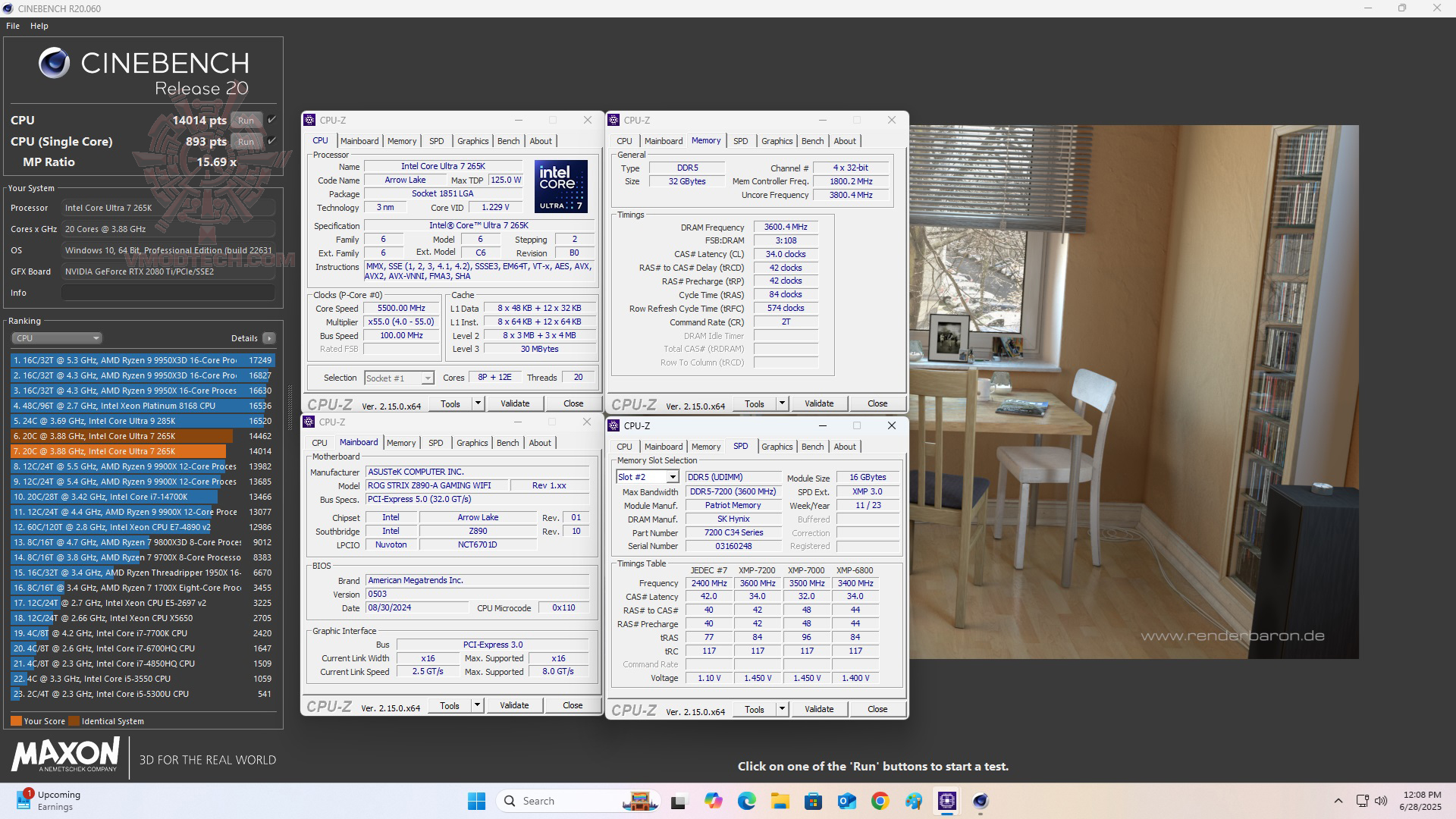Open CPU-Z from the taskbar
This screenshot has width=1456, height=819.
[x=946, y=800]
